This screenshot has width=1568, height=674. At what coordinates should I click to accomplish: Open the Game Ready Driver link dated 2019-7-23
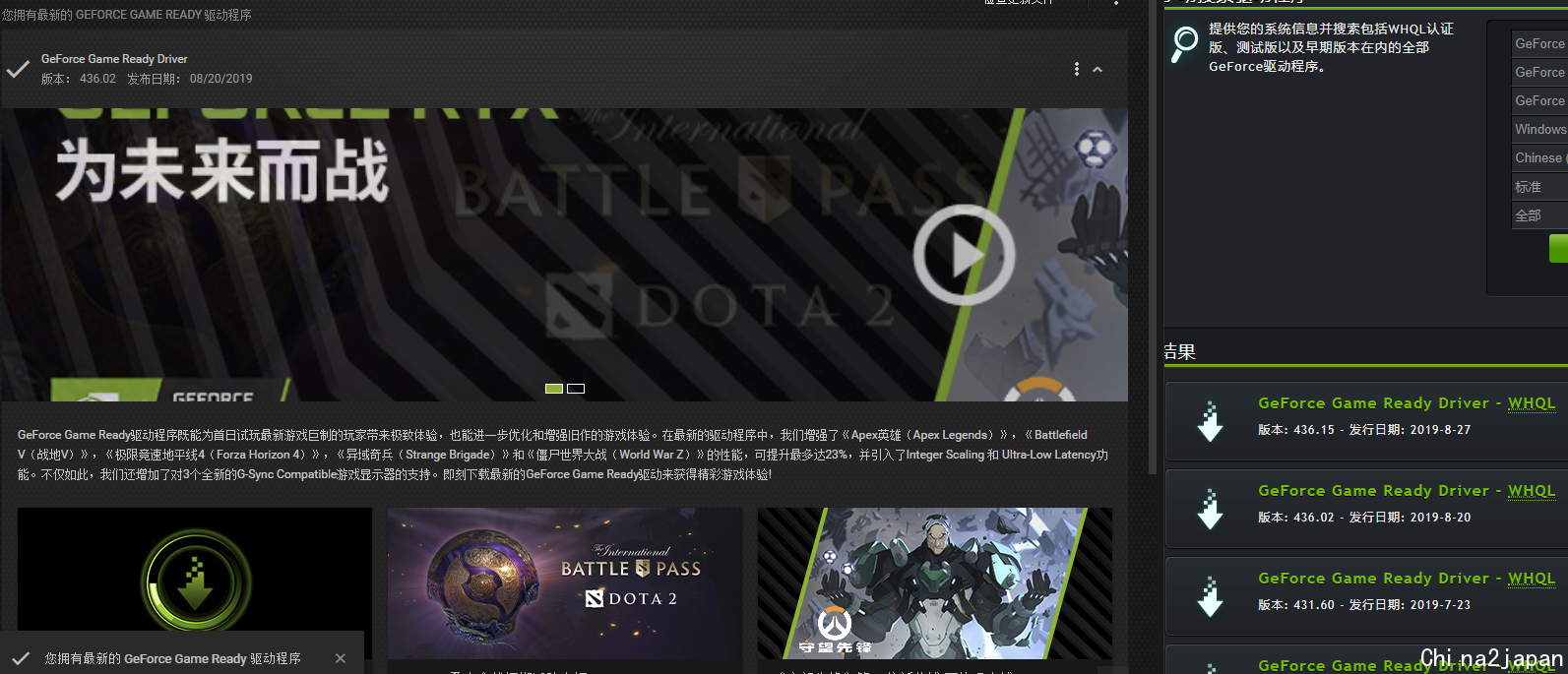1373,579
